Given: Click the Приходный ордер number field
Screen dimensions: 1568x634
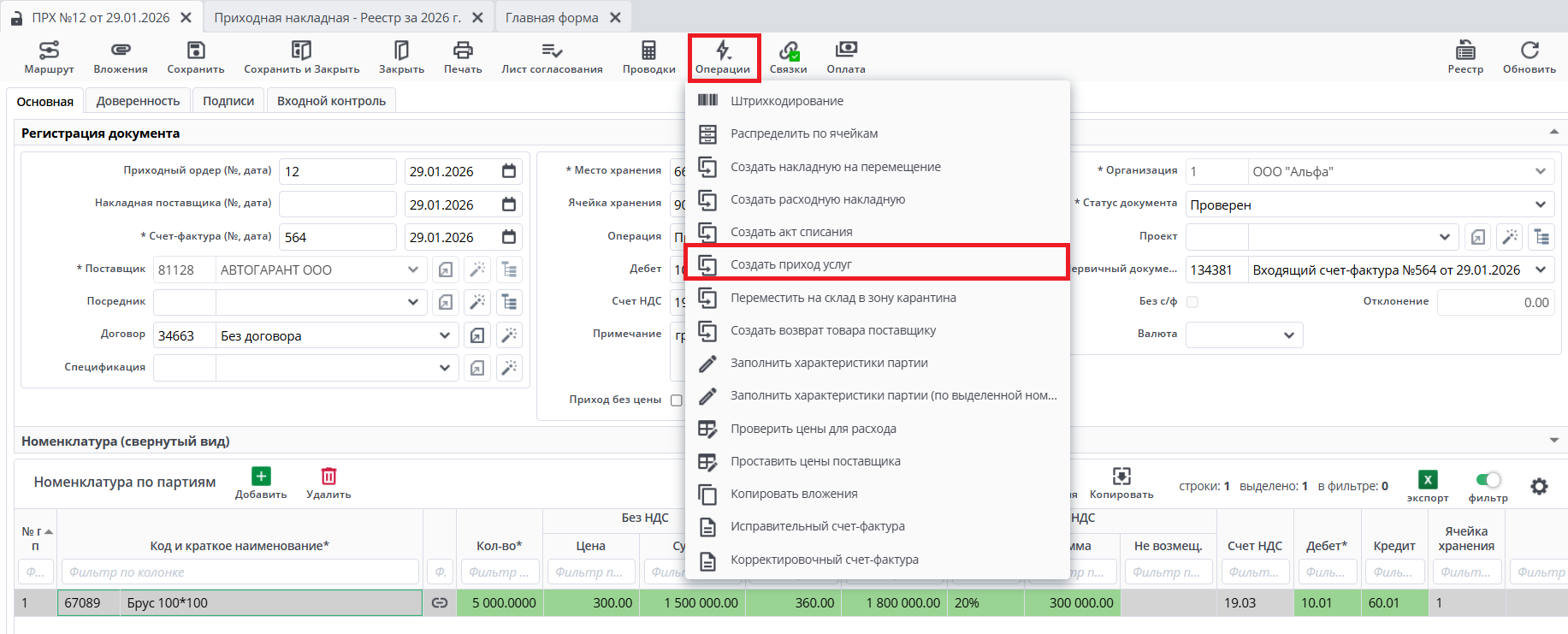Looking at the screenshot, I should coord(338,171).
